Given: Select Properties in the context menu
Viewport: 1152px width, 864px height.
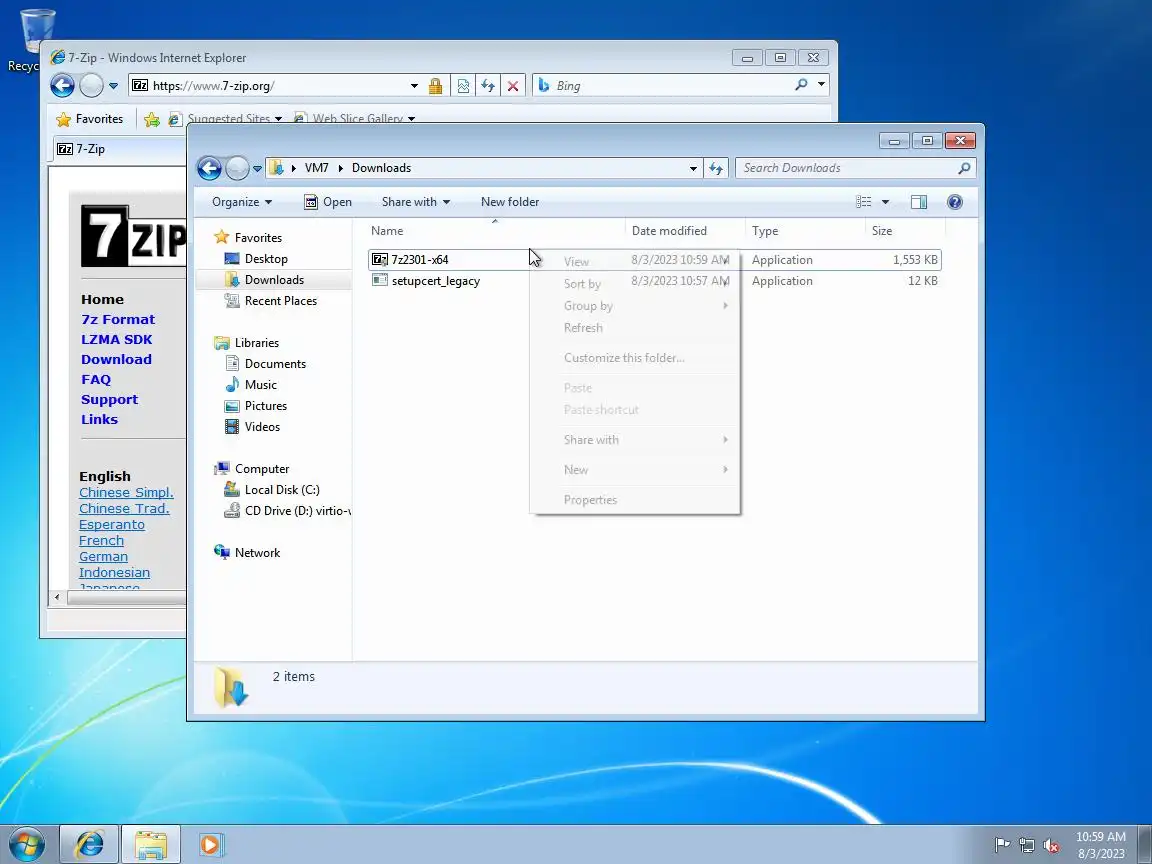Looking at the screenshot, I should (x=635, y=500).
